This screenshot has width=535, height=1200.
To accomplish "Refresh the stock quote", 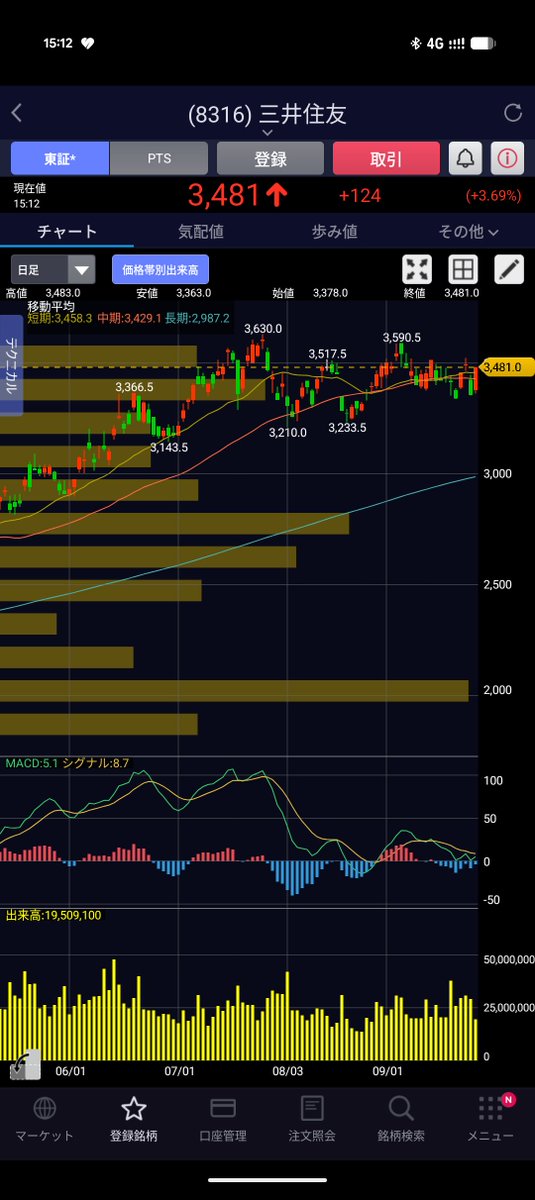I will click(513, 113).
